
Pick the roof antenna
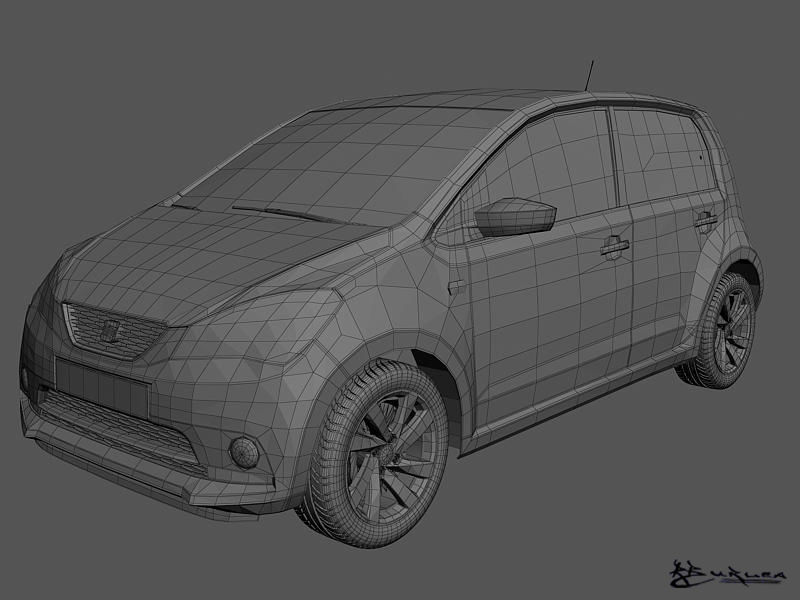coord(589,76)
